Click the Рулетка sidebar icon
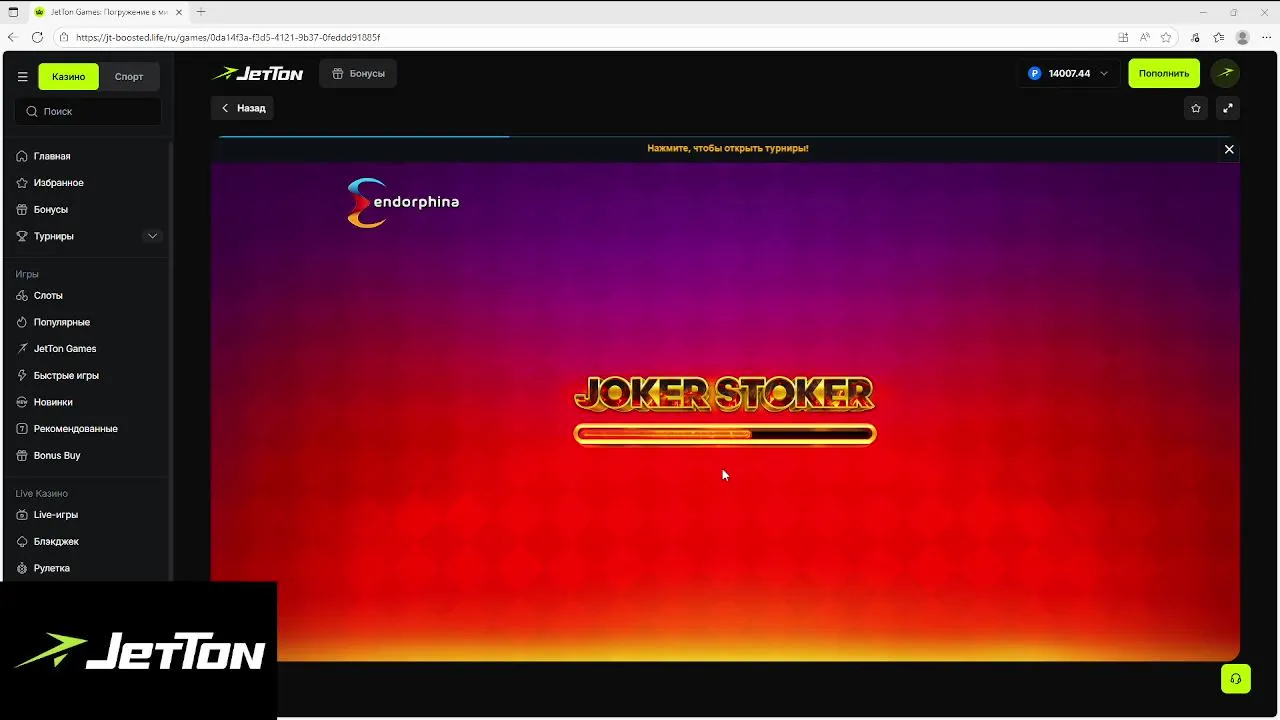Image resolution: width=1280 pixels, height=720 pixels. [22, 568]
